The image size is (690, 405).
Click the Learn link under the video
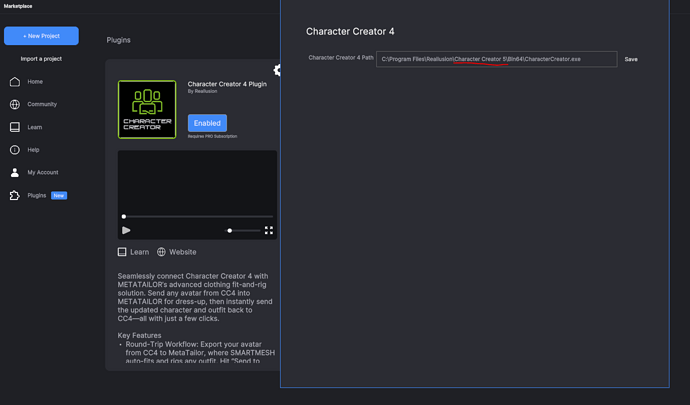(133, 252)
